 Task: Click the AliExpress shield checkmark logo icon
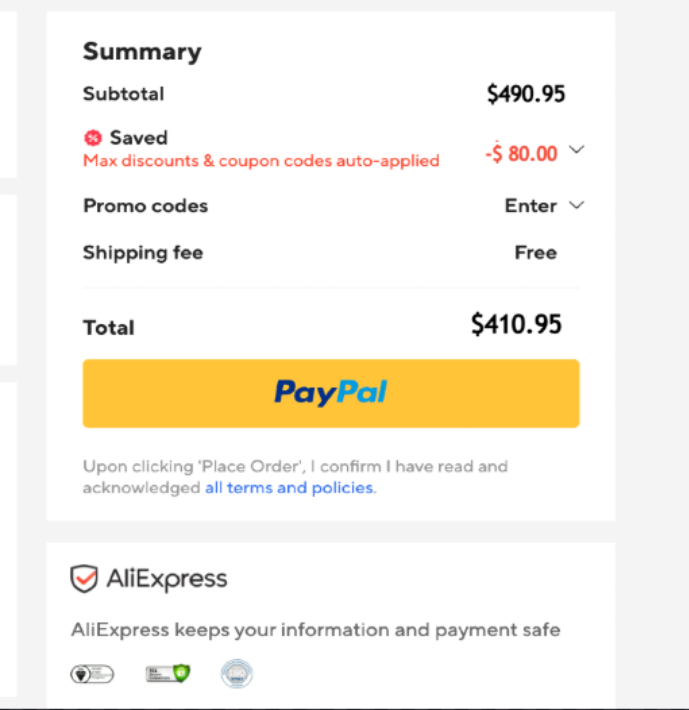84,578
